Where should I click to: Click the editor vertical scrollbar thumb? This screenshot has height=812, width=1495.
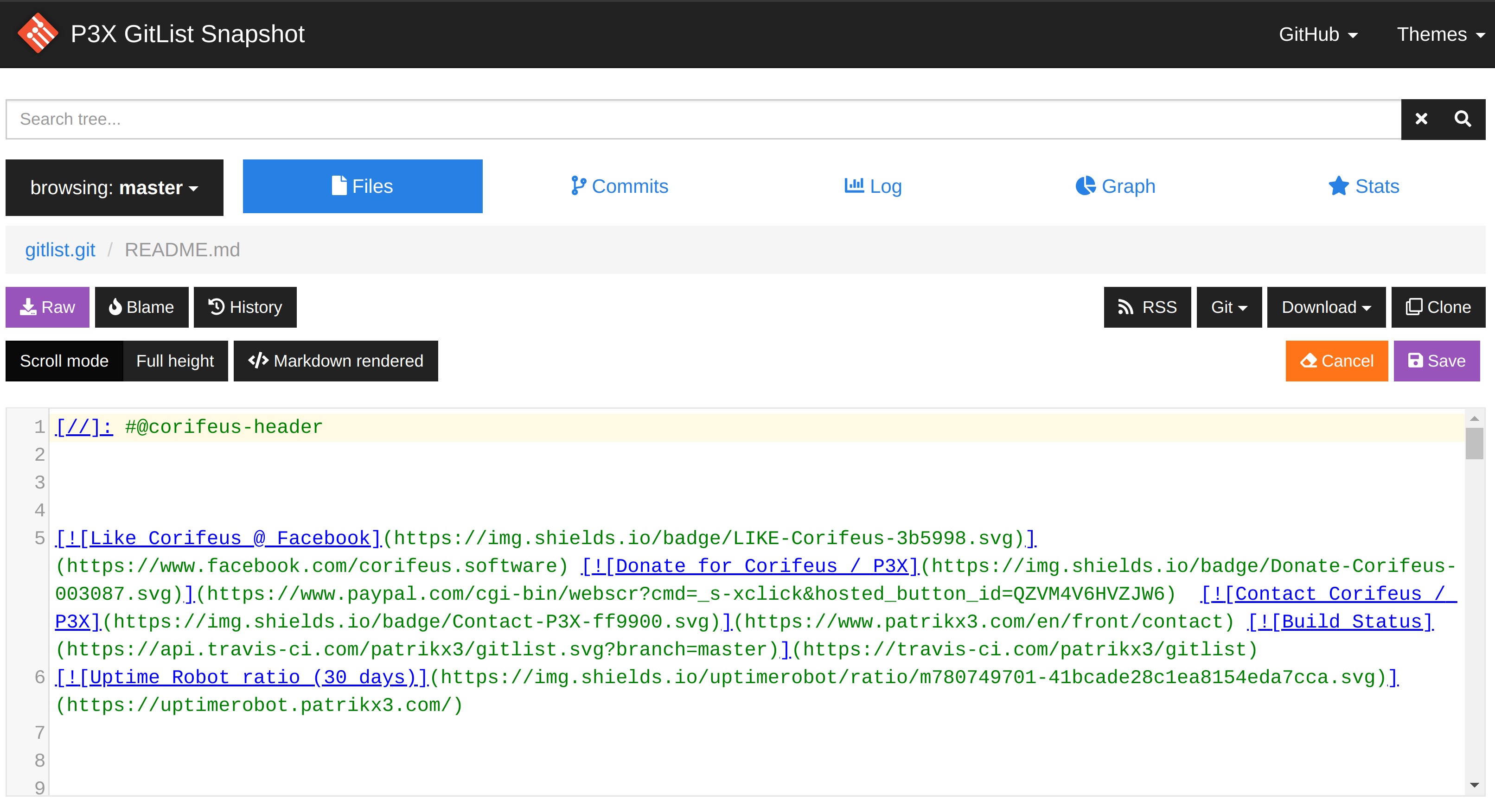click(x=1474, y=444)
